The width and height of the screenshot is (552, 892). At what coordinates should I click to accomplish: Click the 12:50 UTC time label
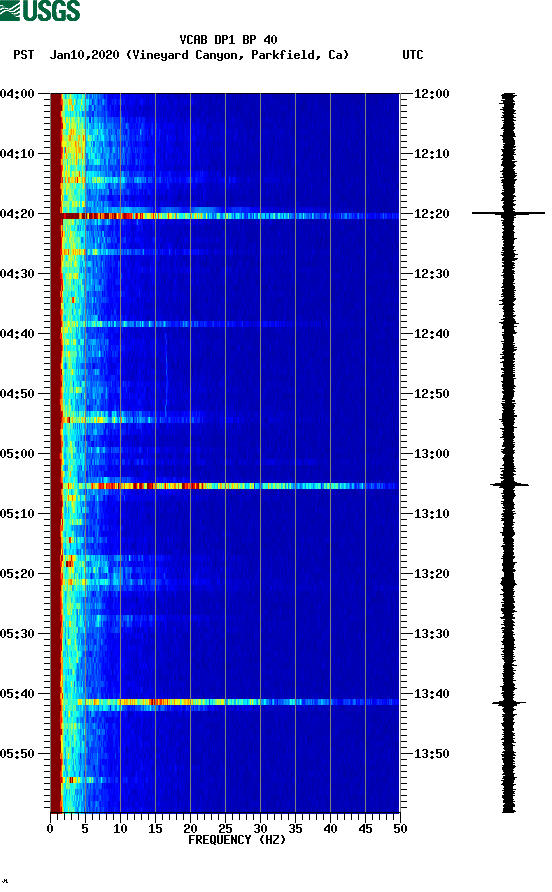tap(431, 394)
